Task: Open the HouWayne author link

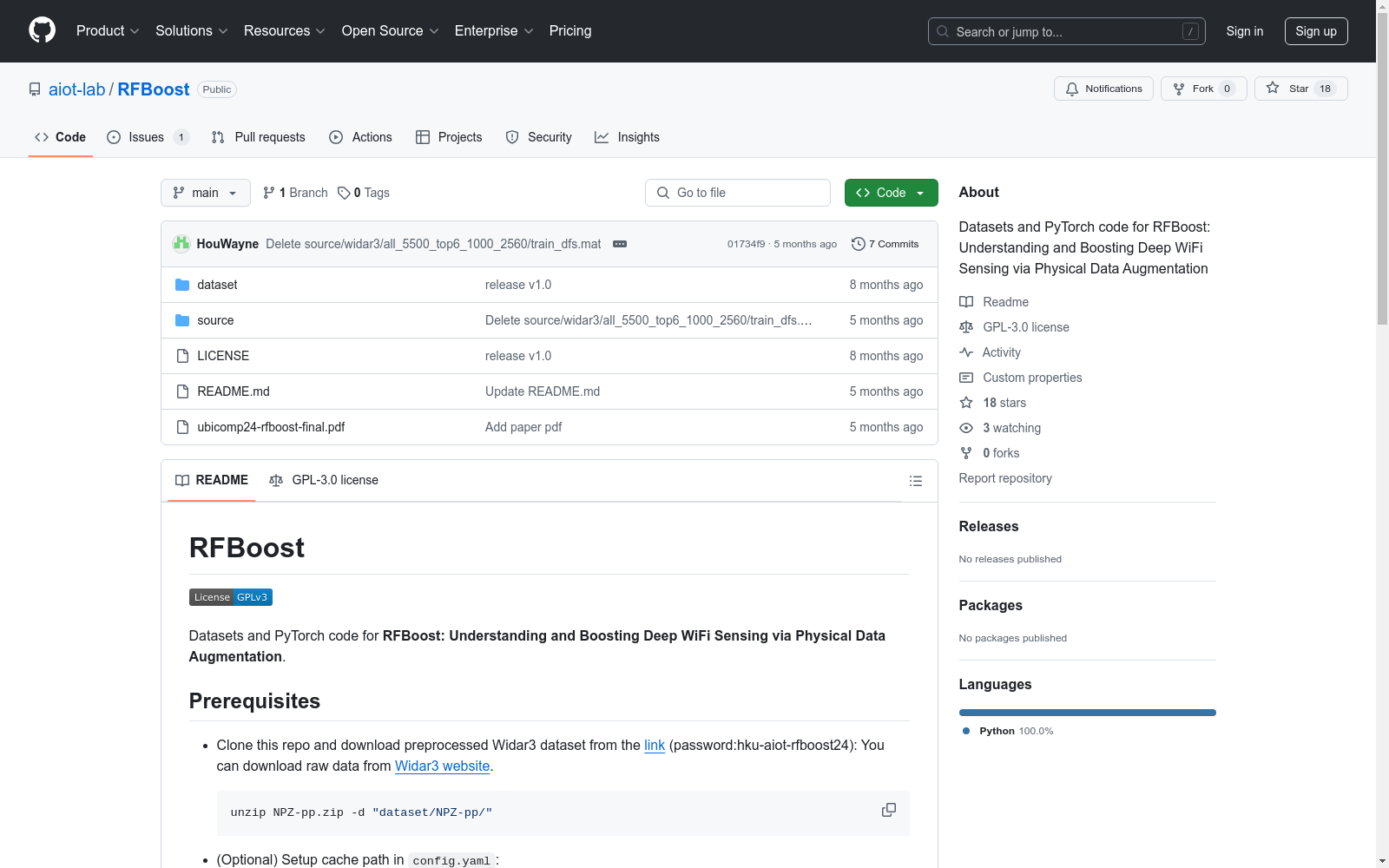Action: click(x=227, y=244)
